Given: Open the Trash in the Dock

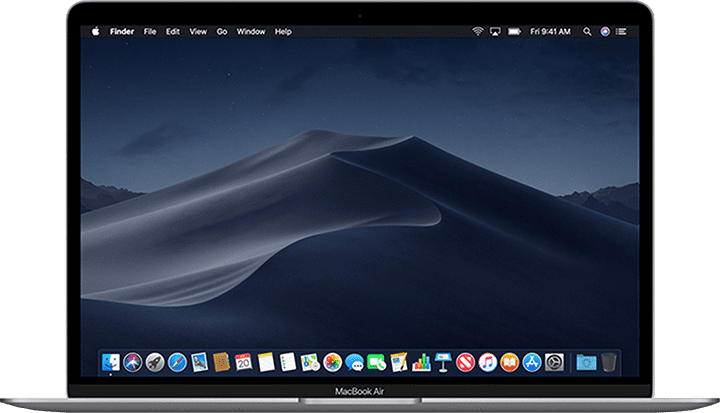Looking at the screenshot, I should pyautogui.click(x=609, y=361).
